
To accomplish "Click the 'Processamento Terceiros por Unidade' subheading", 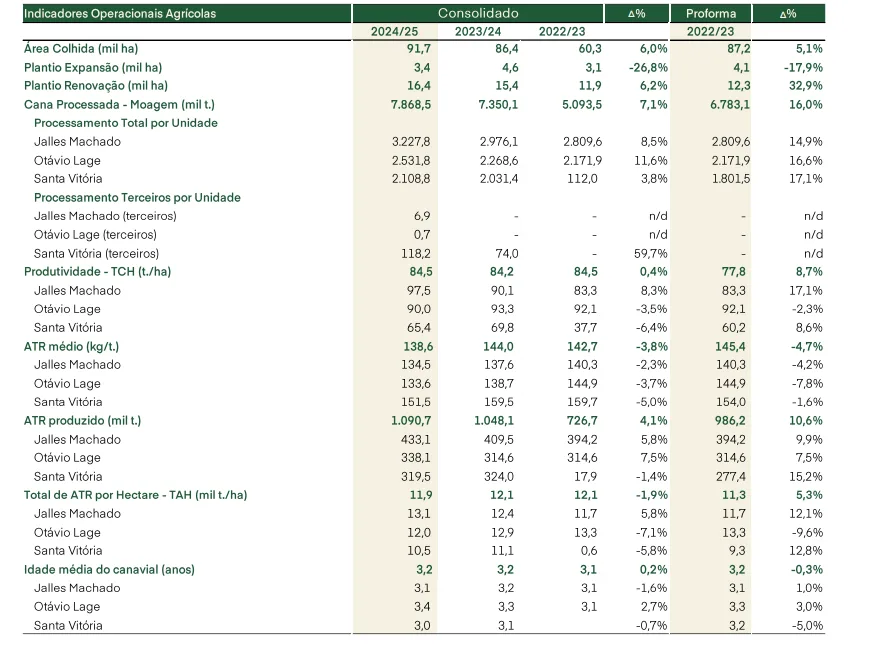I will tap(137, 198).
